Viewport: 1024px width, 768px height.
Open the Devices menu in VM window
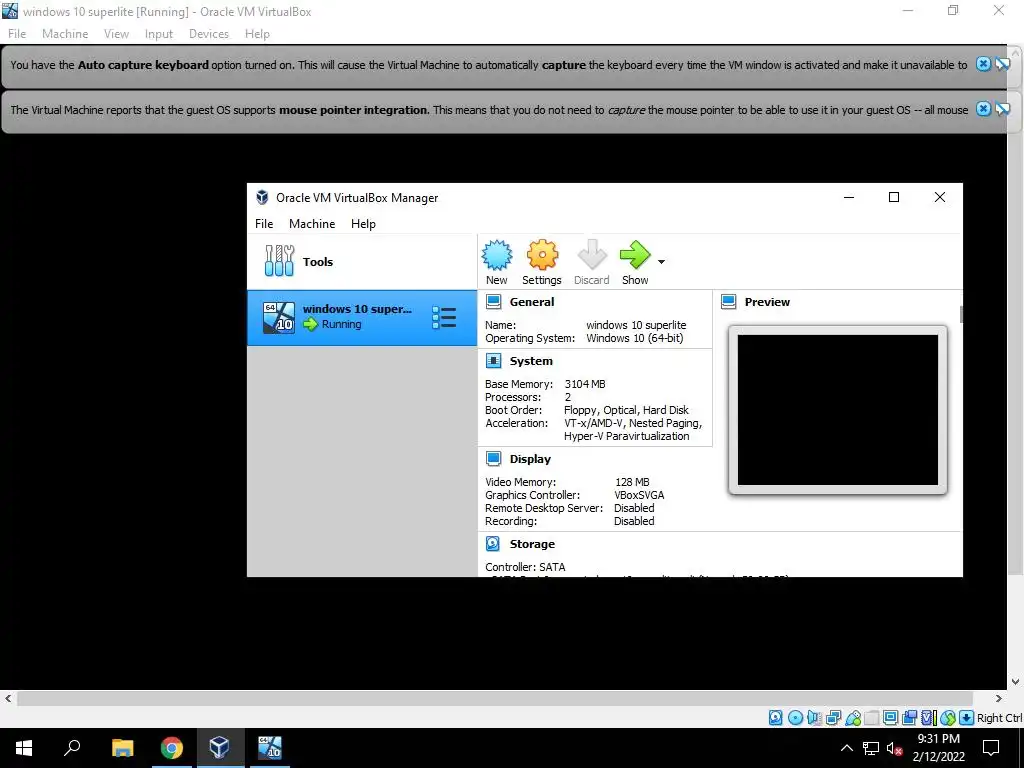click(x=209, y=34)
